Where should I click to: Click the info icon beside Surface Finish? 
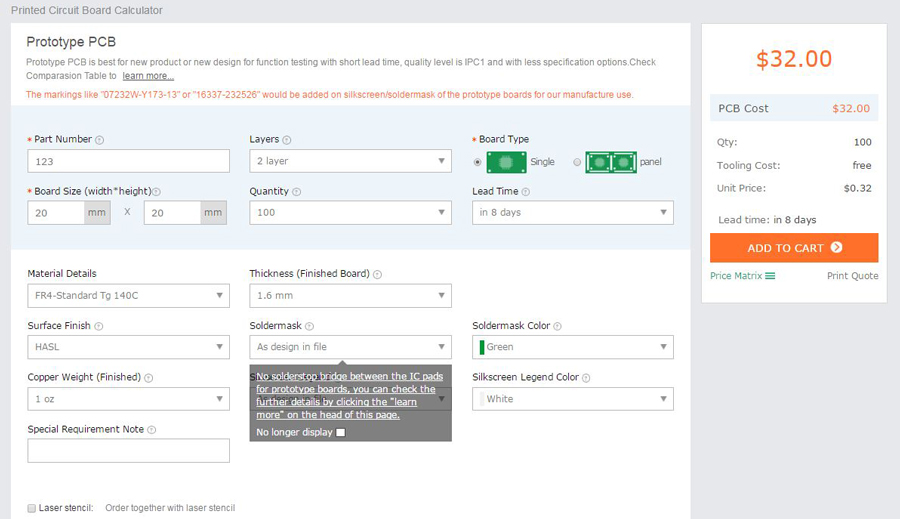[99, 326]
